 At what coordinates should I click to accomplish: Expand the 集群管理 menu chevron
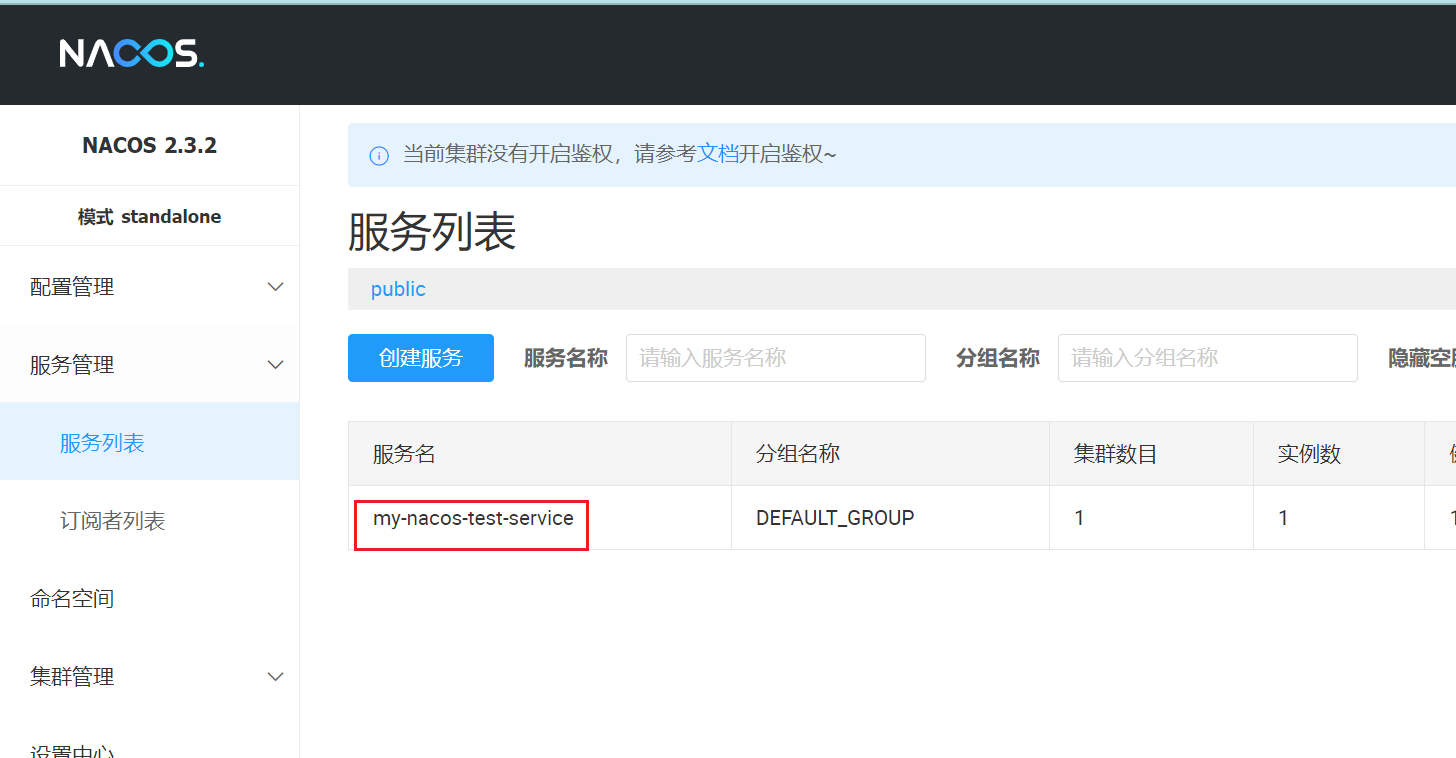276,677
